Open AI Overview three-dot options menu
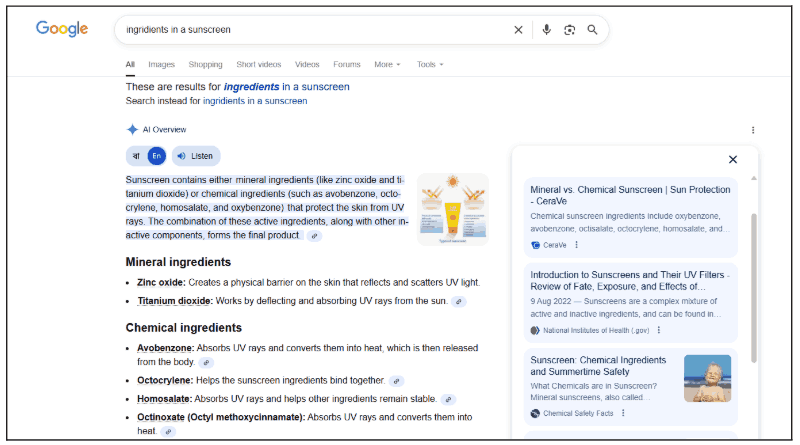800x445 pixels. [x=753, y=130]
